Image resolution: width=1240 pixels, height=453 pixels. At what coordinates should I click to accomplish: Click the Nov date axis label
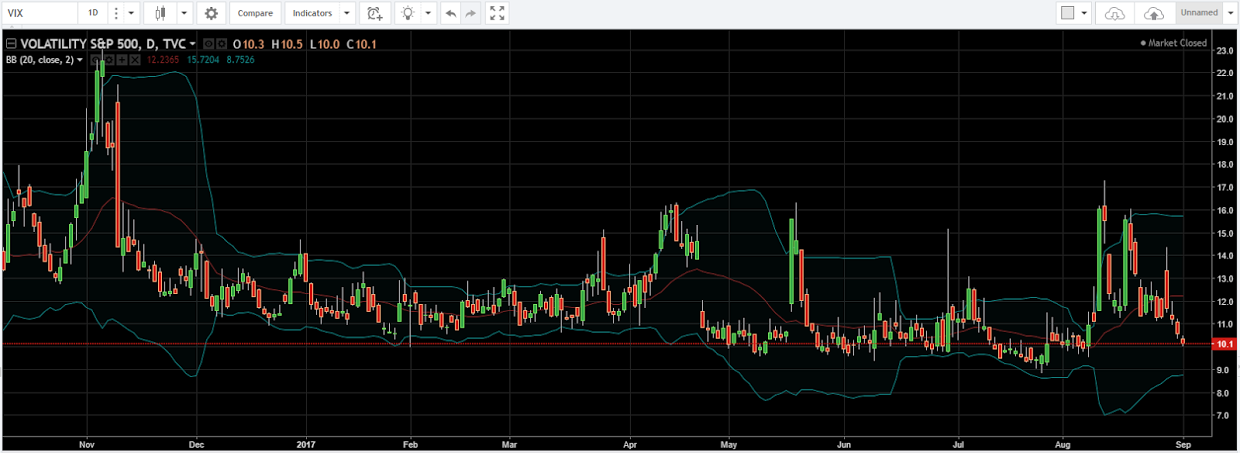(86, 442)
